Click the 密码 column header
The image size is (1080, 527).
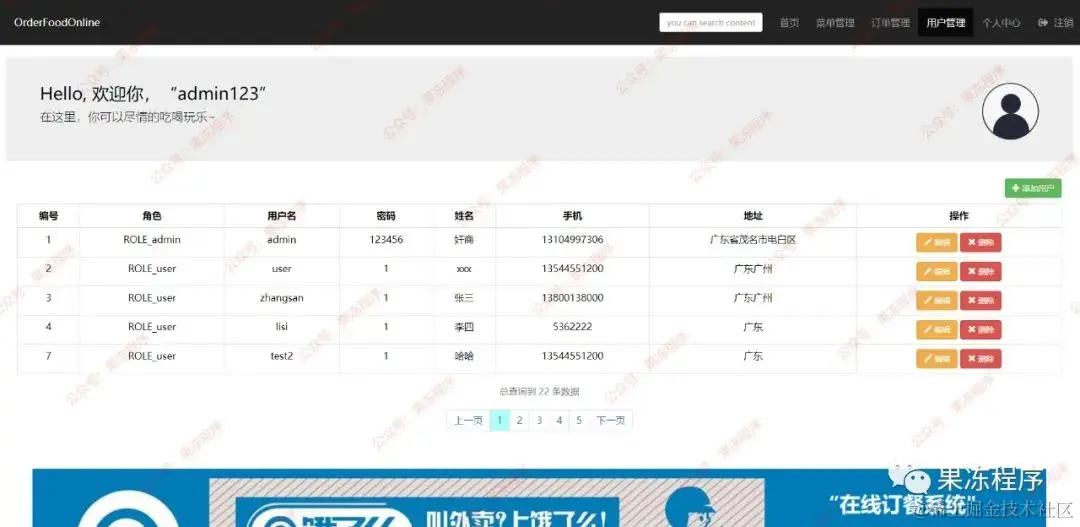click(386, 216)
